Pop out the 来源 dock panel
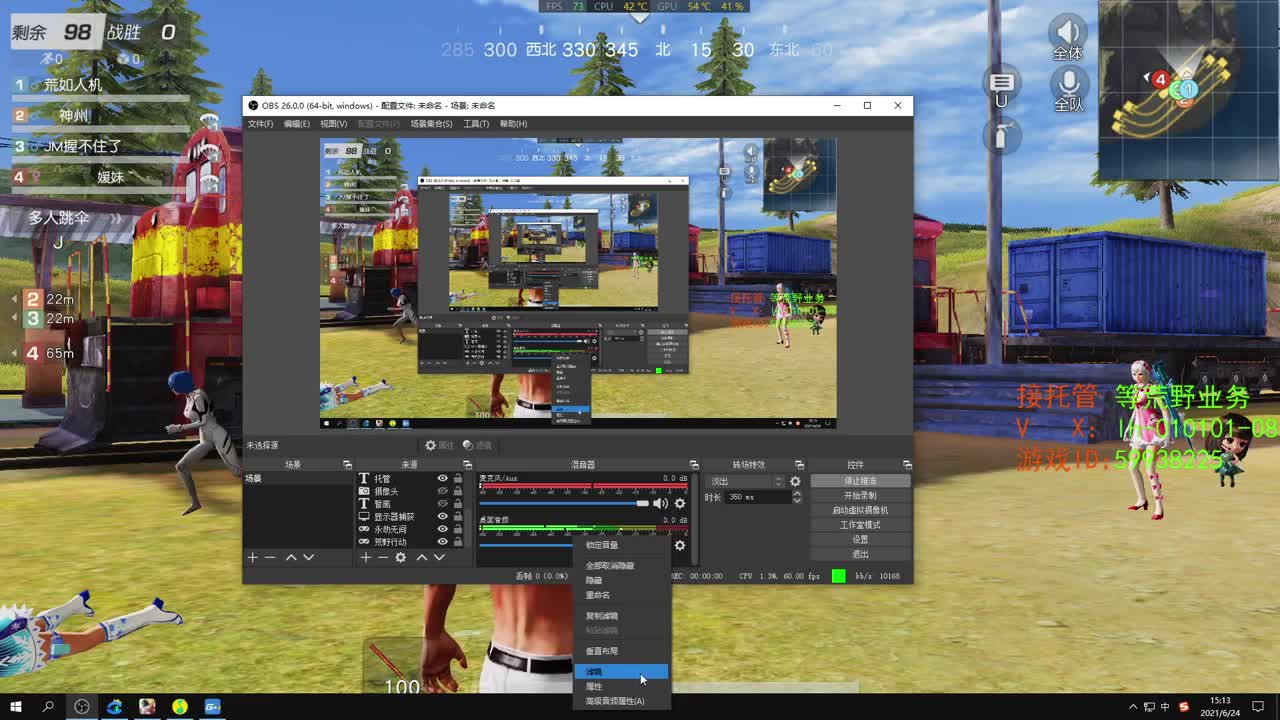The image size is (1280, 720). 466,465
